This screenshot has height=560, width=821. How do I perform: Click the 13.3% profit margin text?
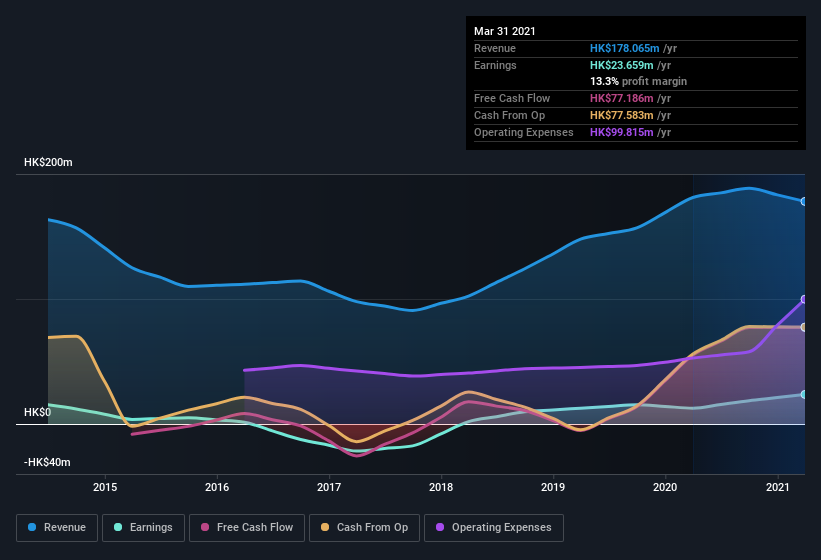click(x=638, y=81)
